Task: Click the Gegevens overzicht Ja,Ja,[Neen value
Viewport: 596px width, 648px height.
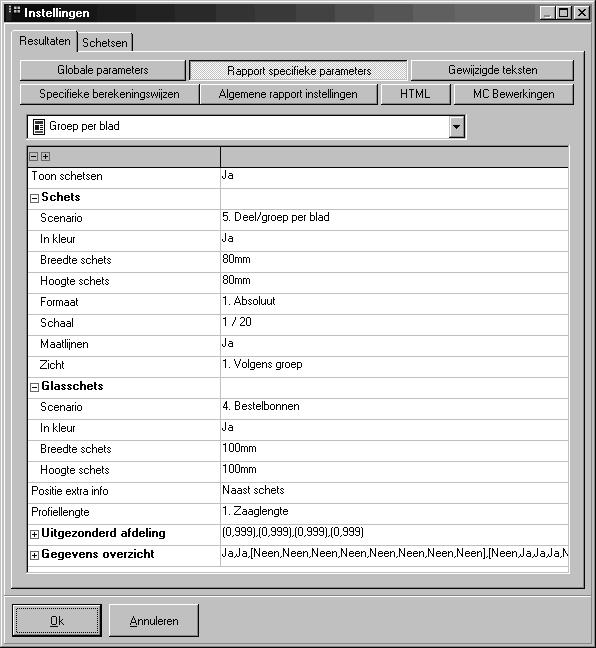Action: point(395,553)
